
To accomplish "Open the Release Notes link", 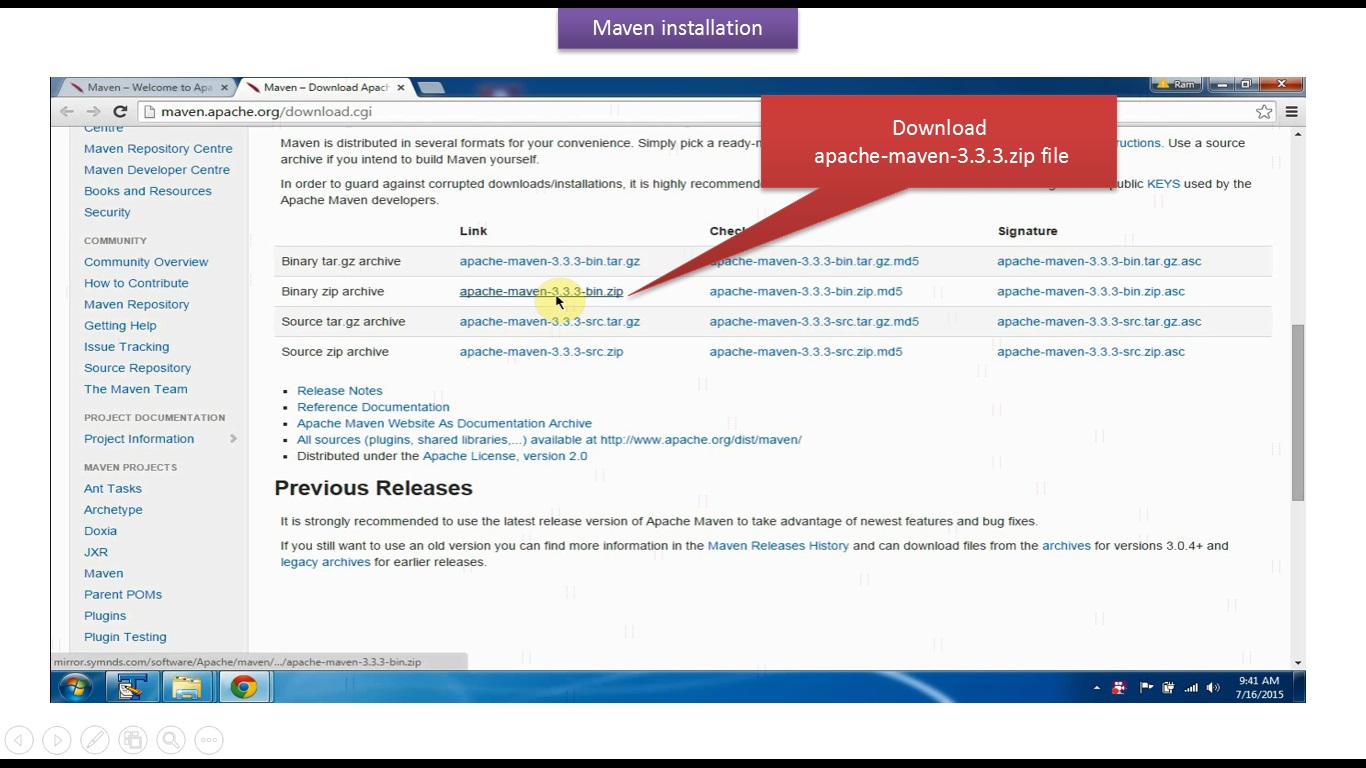I will pos(339,391).
